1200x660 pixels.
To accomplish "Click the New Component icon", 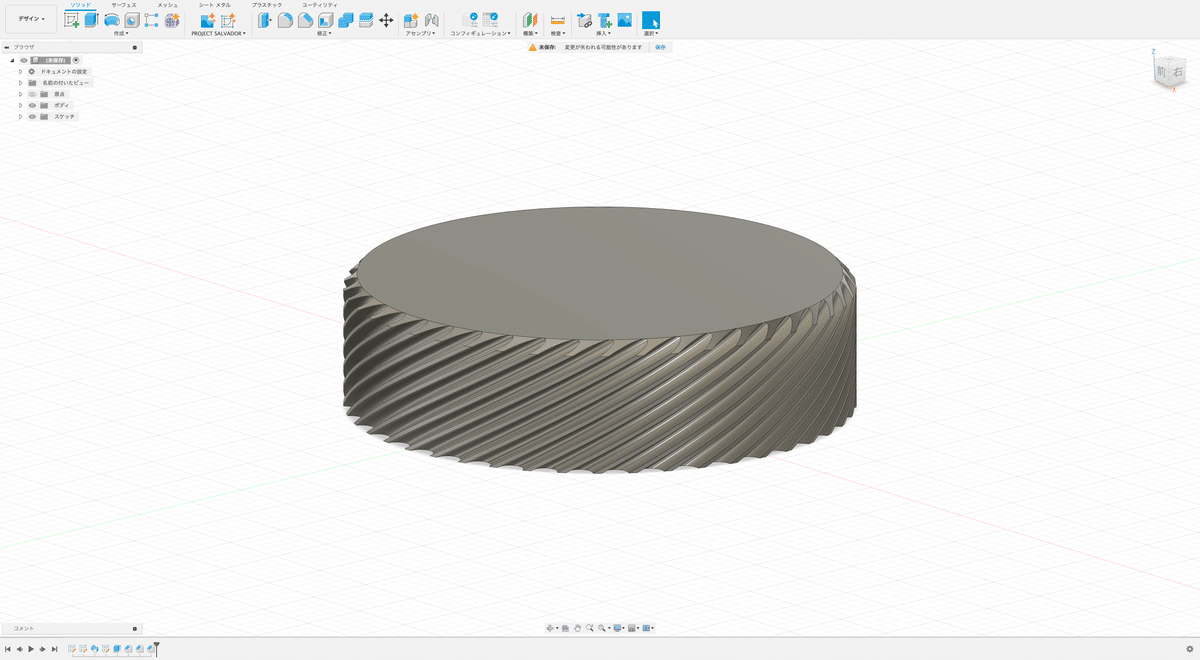I will pos(411,20).
